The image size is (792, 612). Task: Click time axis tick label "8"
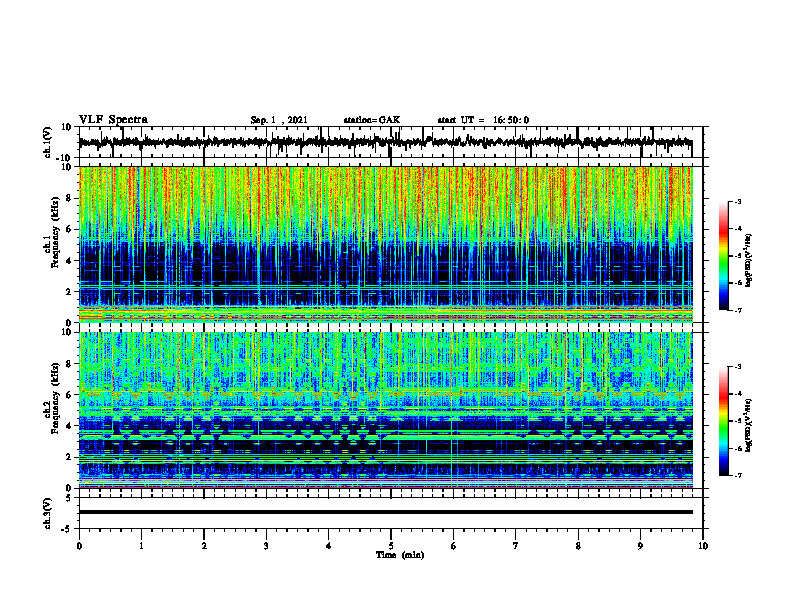578,546
